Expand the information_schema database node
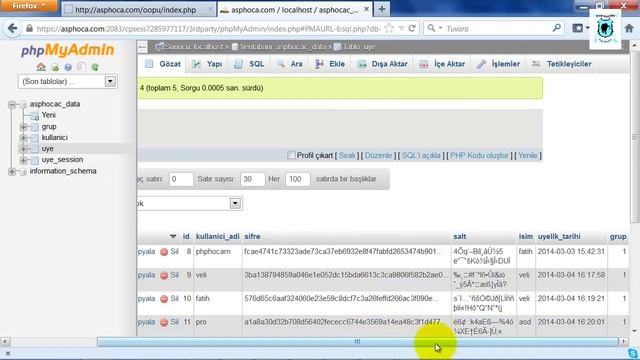640x360 pixels. pos(12,171)
